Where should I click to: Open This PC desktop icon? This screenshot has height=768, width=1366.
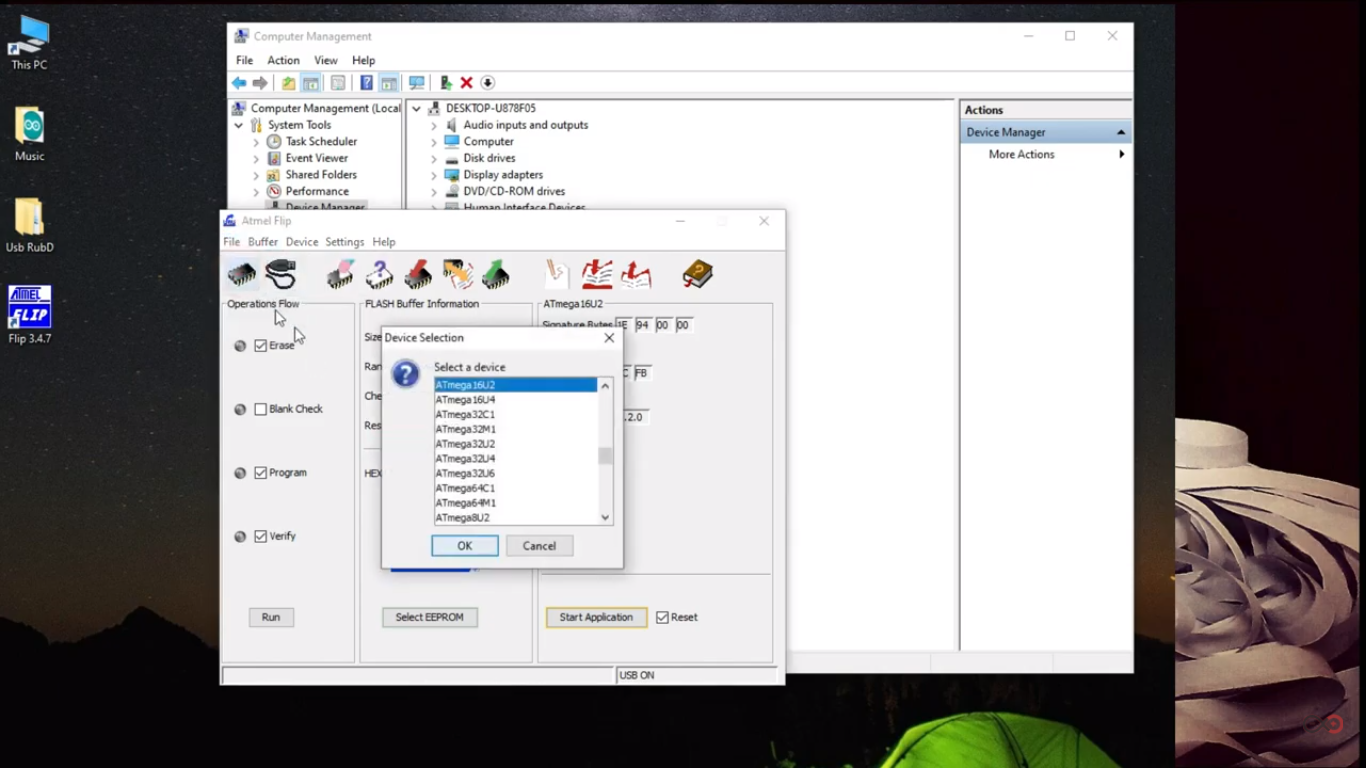29,43
